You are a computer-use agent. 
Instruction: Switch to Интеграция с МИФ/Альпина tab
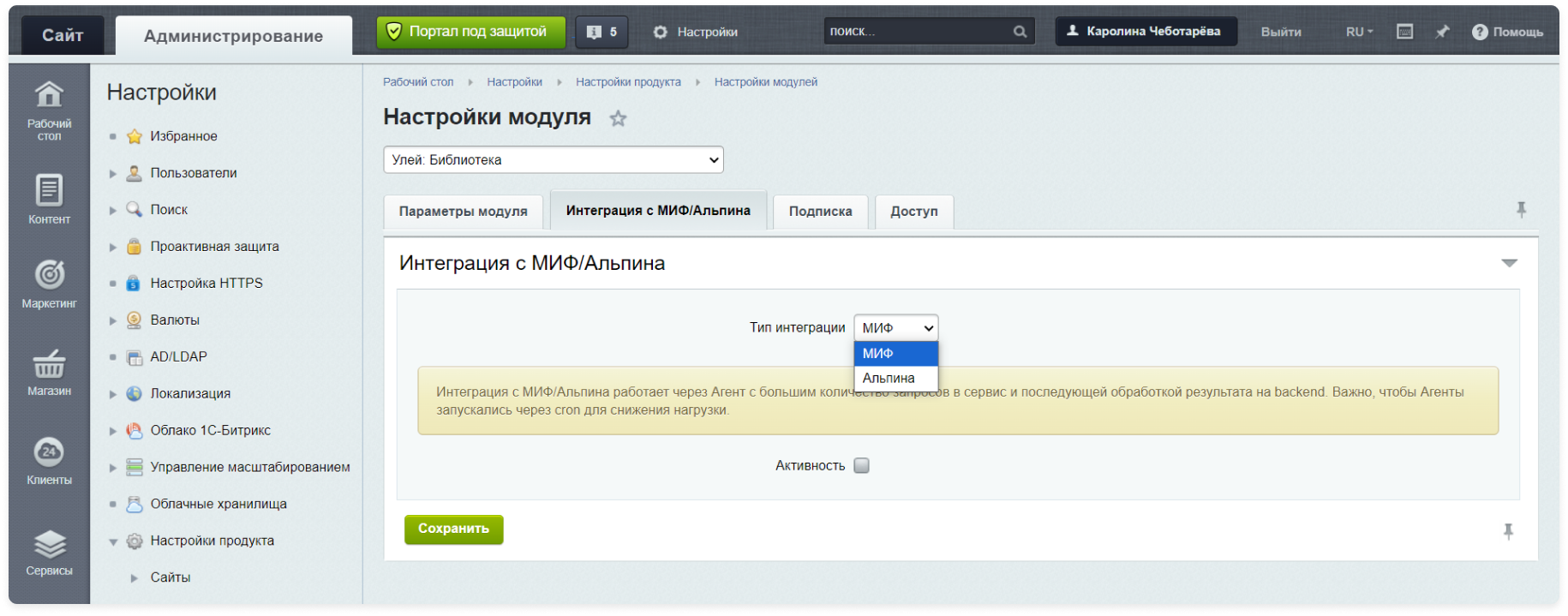pyautogui.click(x=658, y=211)
